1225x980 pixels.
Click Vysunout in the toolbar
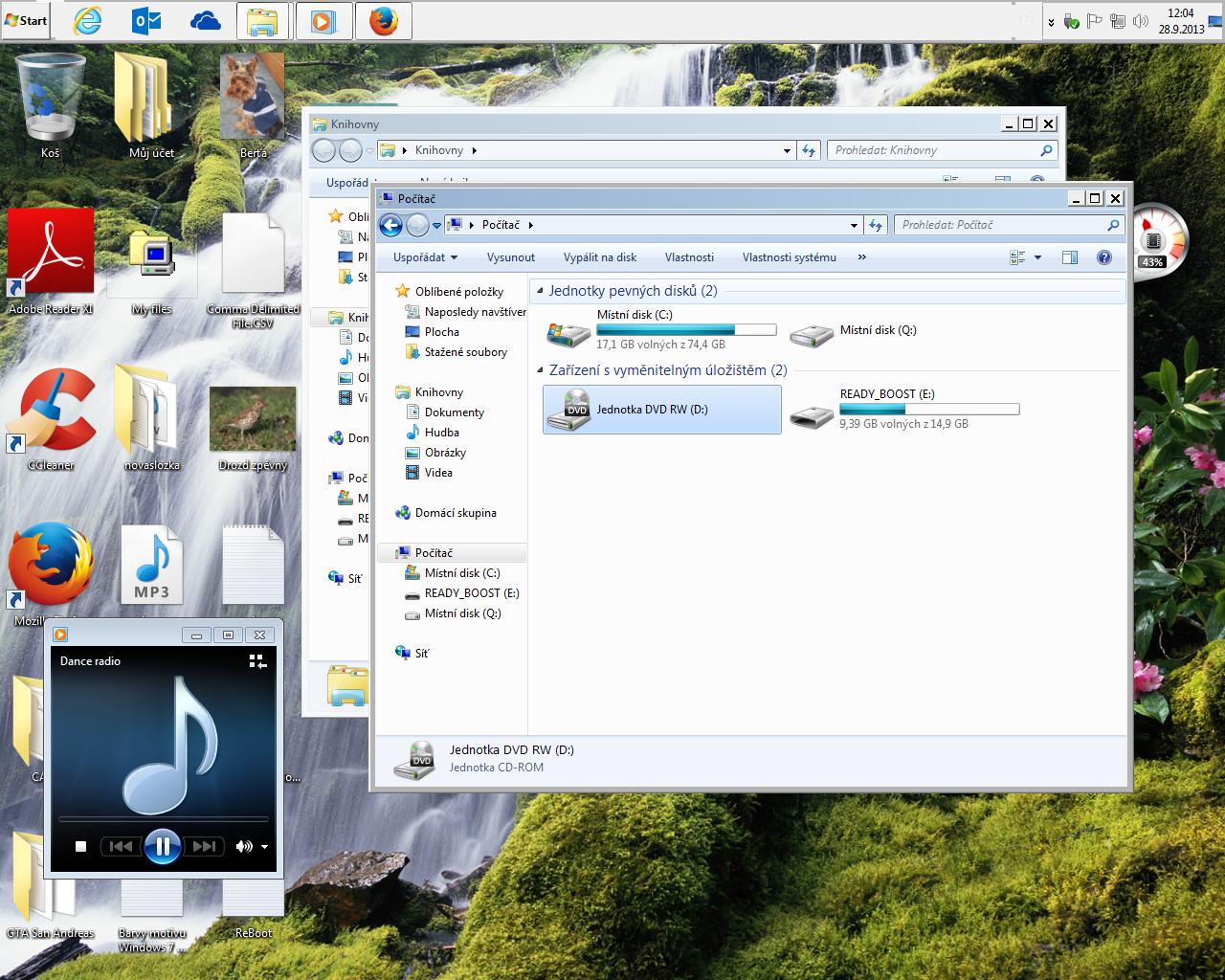[x=511, y=257]
